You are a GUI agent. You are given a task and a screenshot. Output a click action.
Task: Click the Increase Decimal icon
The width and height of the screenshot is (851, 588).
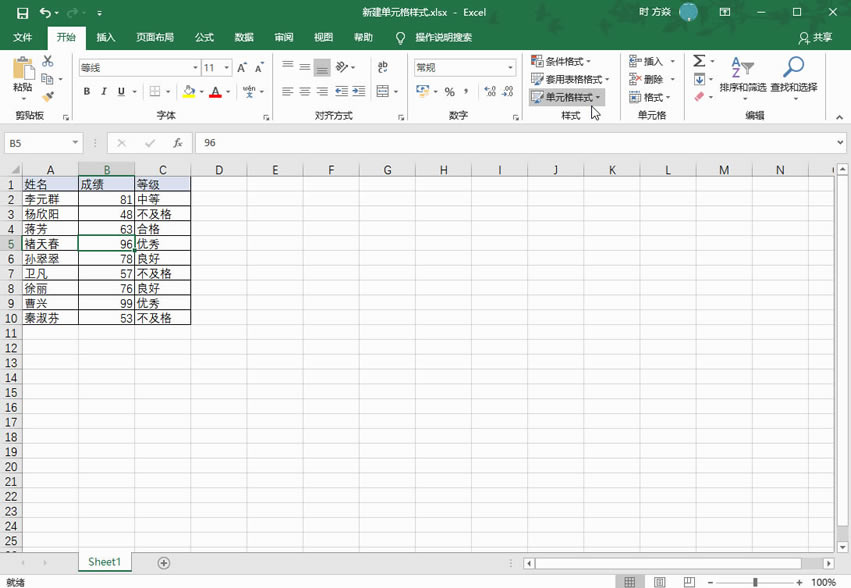point(490,92)
